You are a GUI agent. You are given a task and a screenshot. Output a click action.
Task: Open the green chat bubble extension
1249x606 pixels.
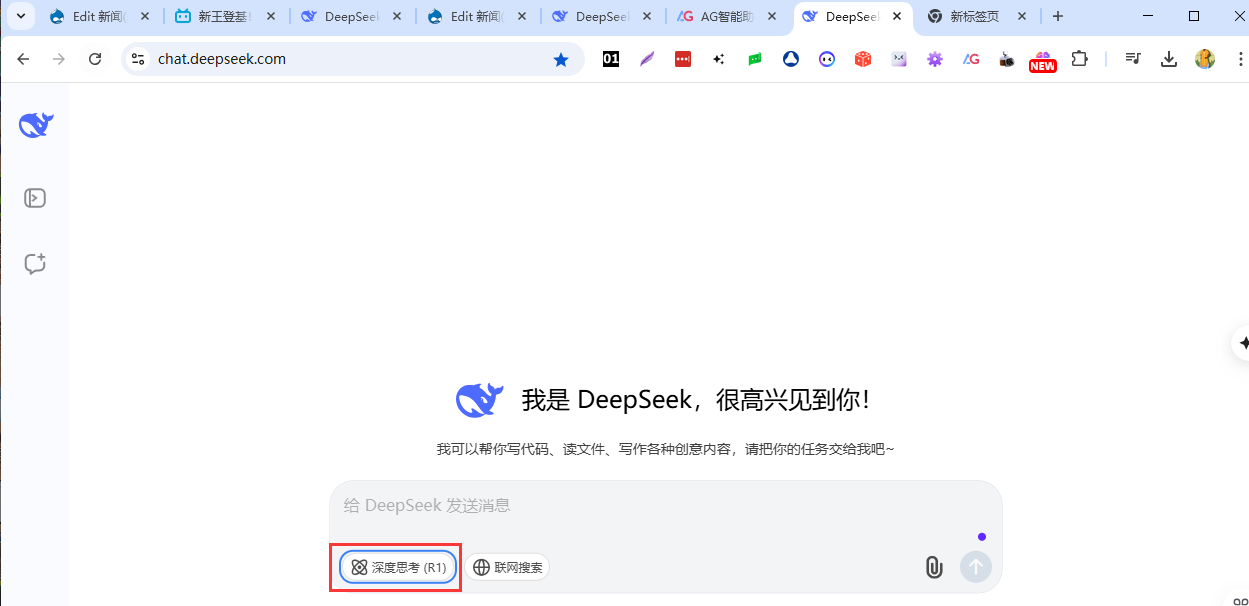755,59
